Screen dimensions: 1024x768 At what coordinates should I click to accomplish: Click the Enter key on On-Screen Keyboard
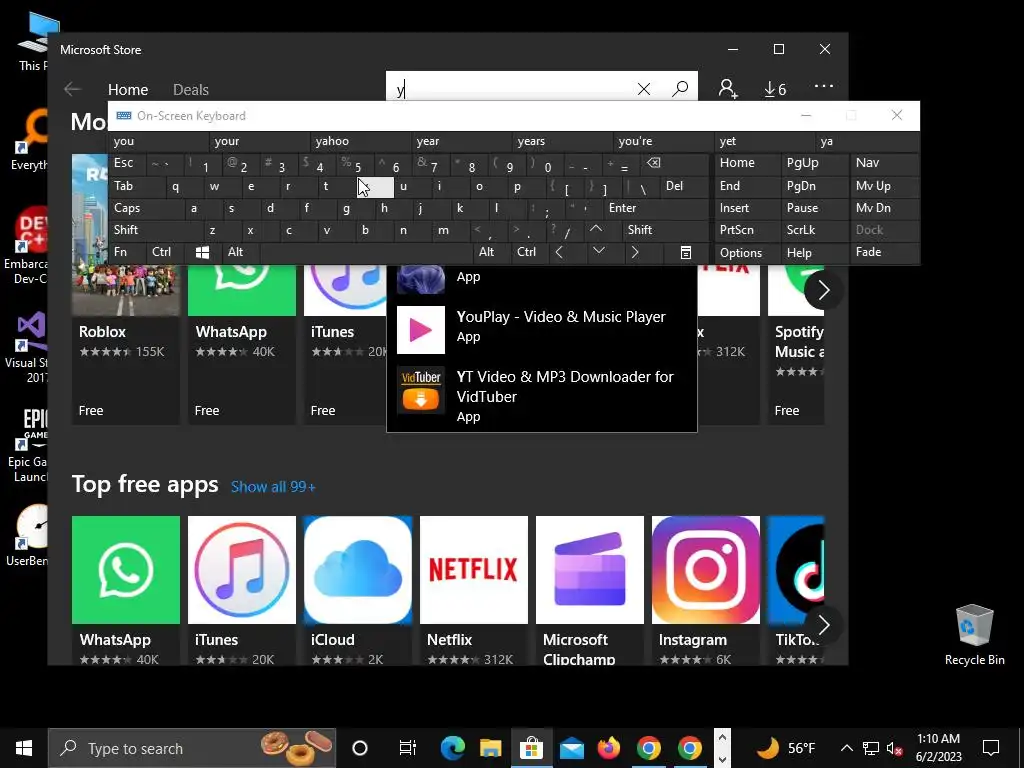(x=654, y=208)
